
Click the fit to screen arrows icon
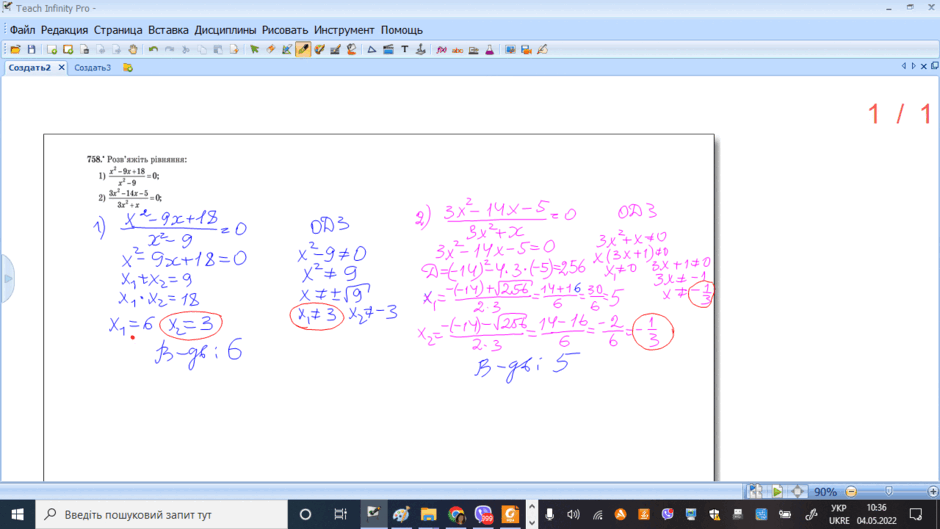[797, 492]
